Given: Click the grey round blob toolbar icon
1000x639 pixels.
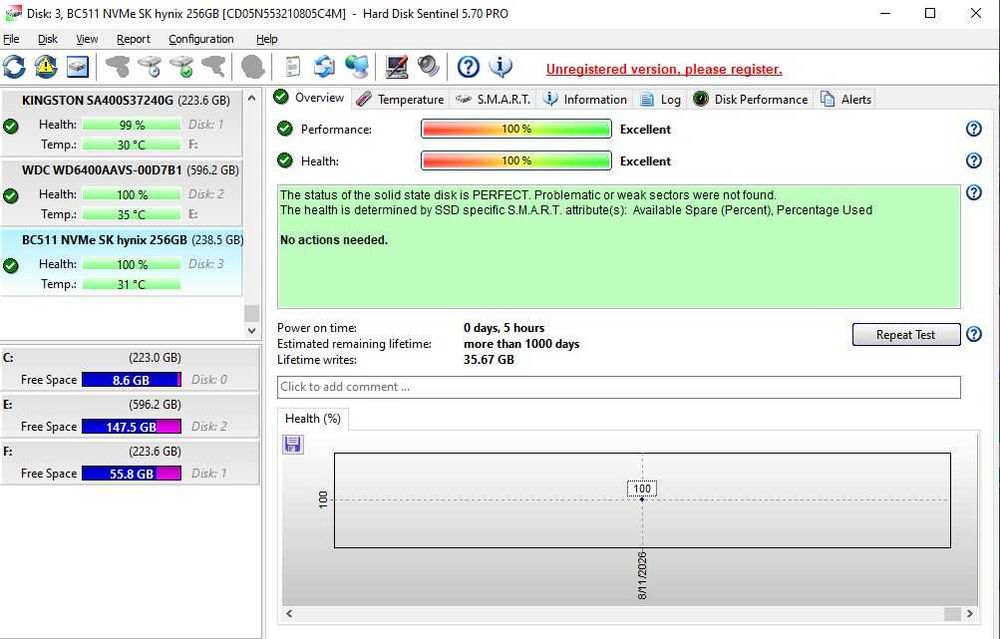Looking at the screenshot, I should point(253,66).
